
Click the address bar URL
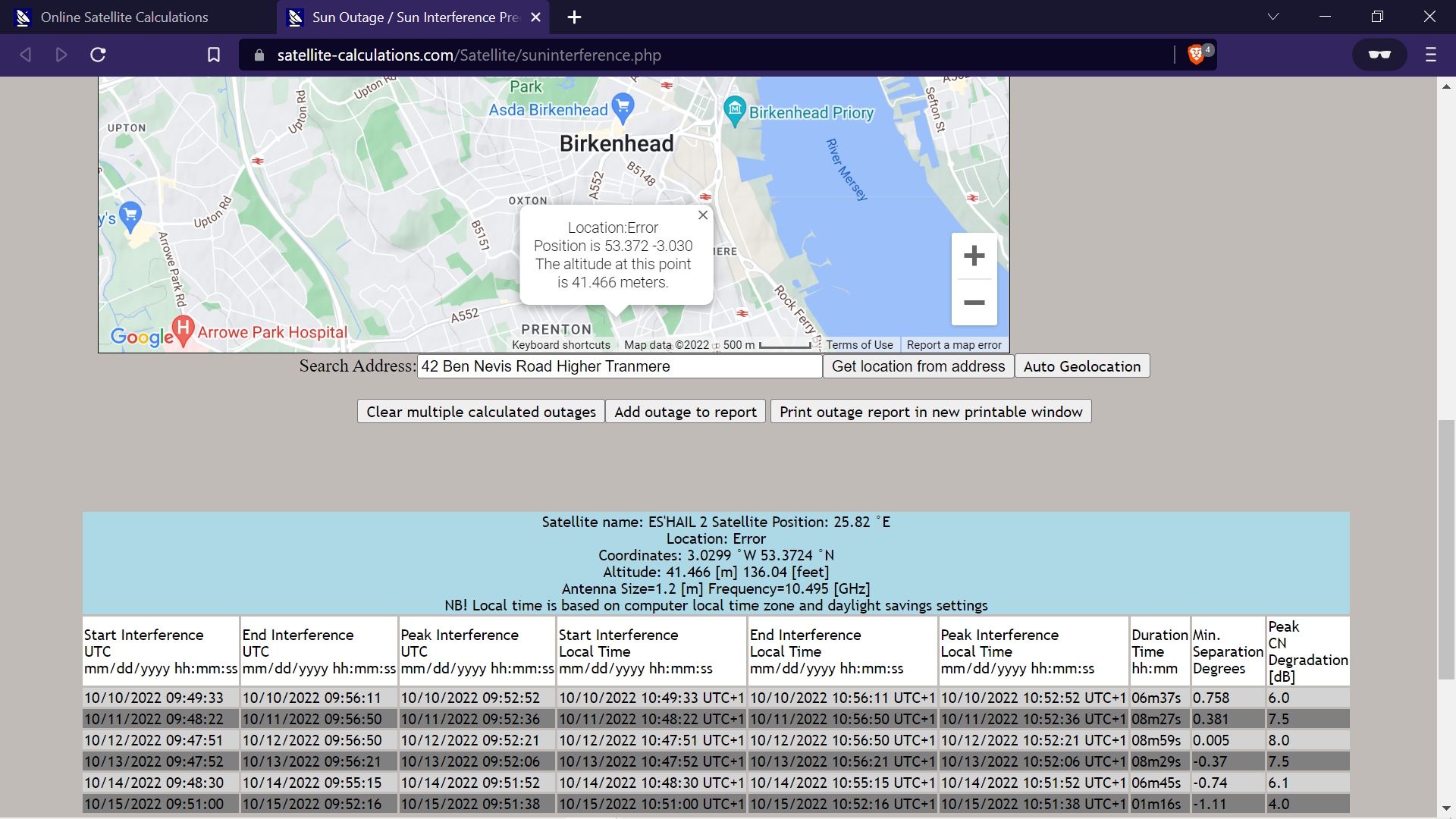tap(469, 55)
